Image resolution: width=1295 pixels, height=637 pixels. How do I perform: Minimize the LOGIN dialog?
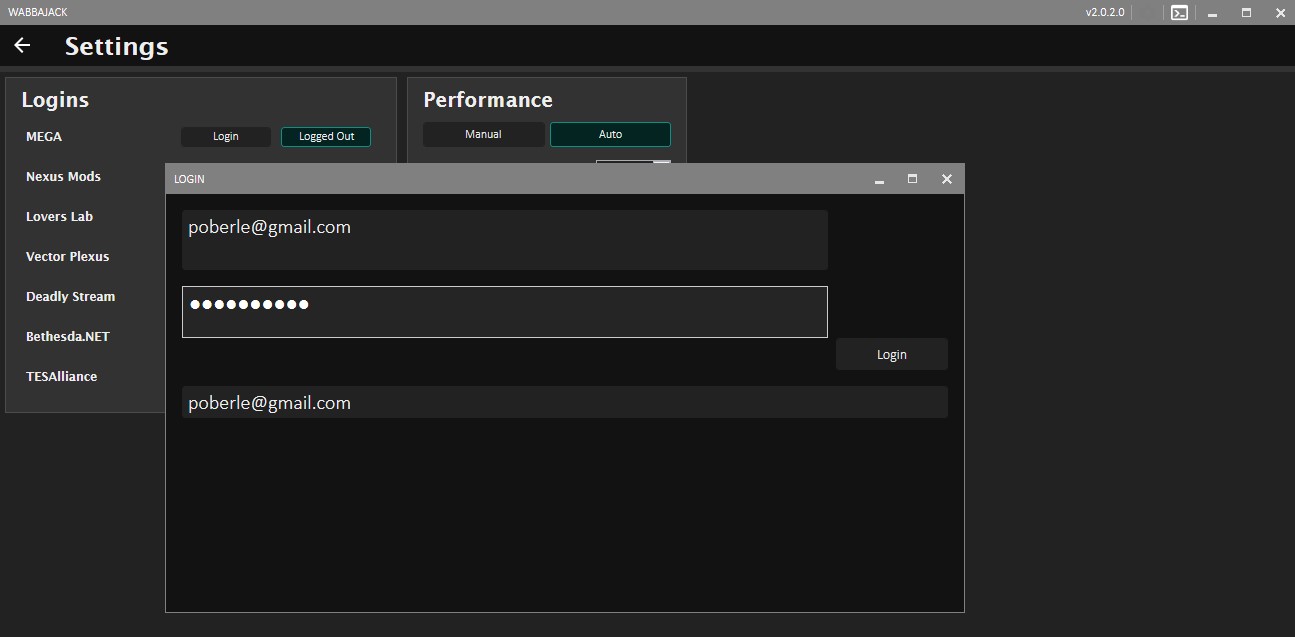click(879, 178)
